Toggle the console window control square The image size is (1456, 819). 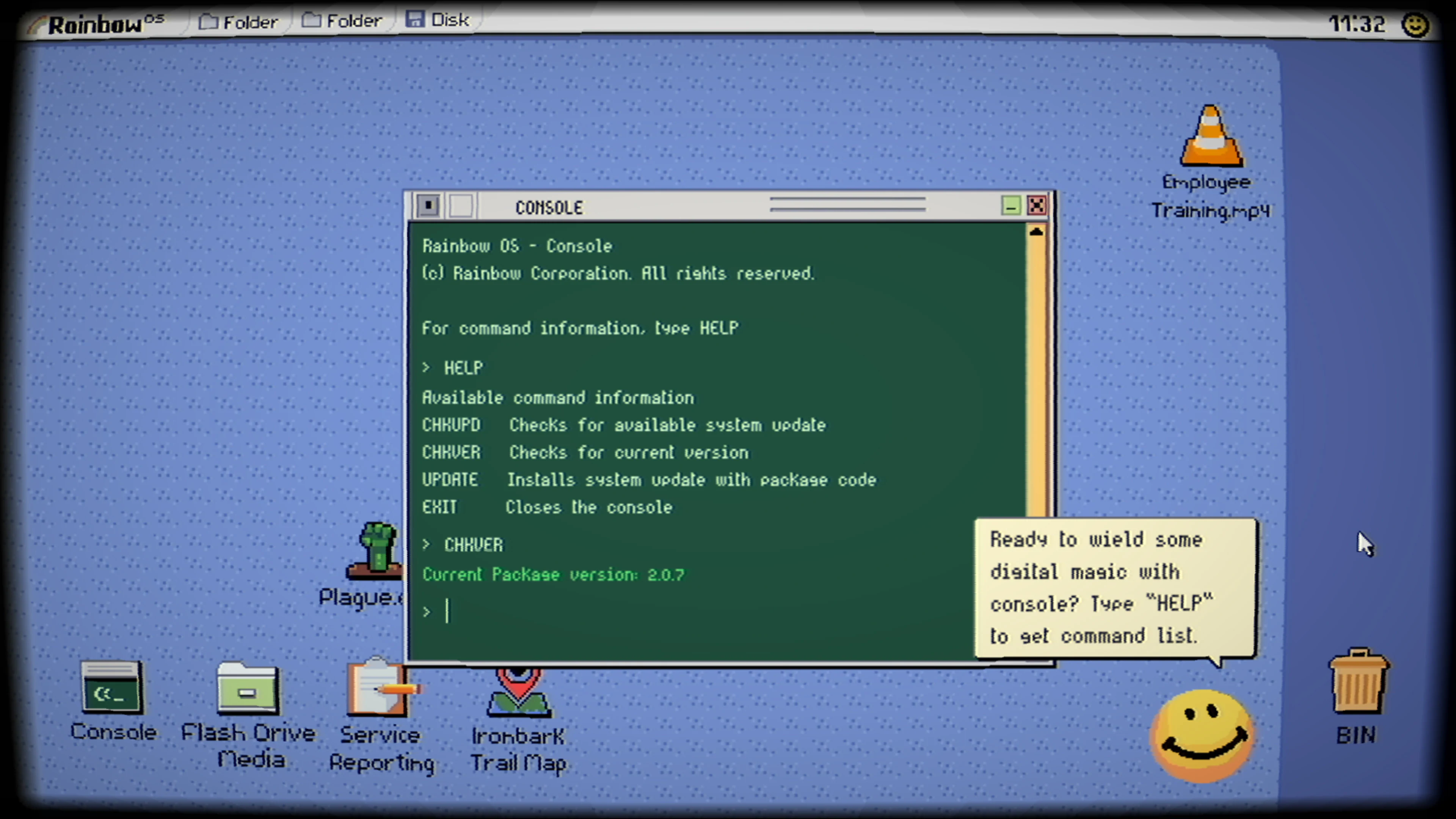428,206
